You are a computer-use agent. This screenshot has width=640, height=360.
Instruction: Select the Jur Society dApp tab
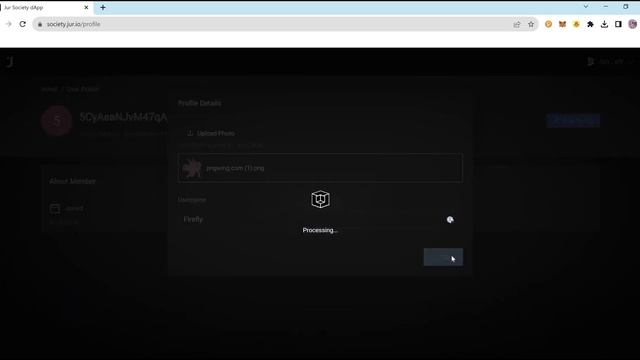pos(46,7)
